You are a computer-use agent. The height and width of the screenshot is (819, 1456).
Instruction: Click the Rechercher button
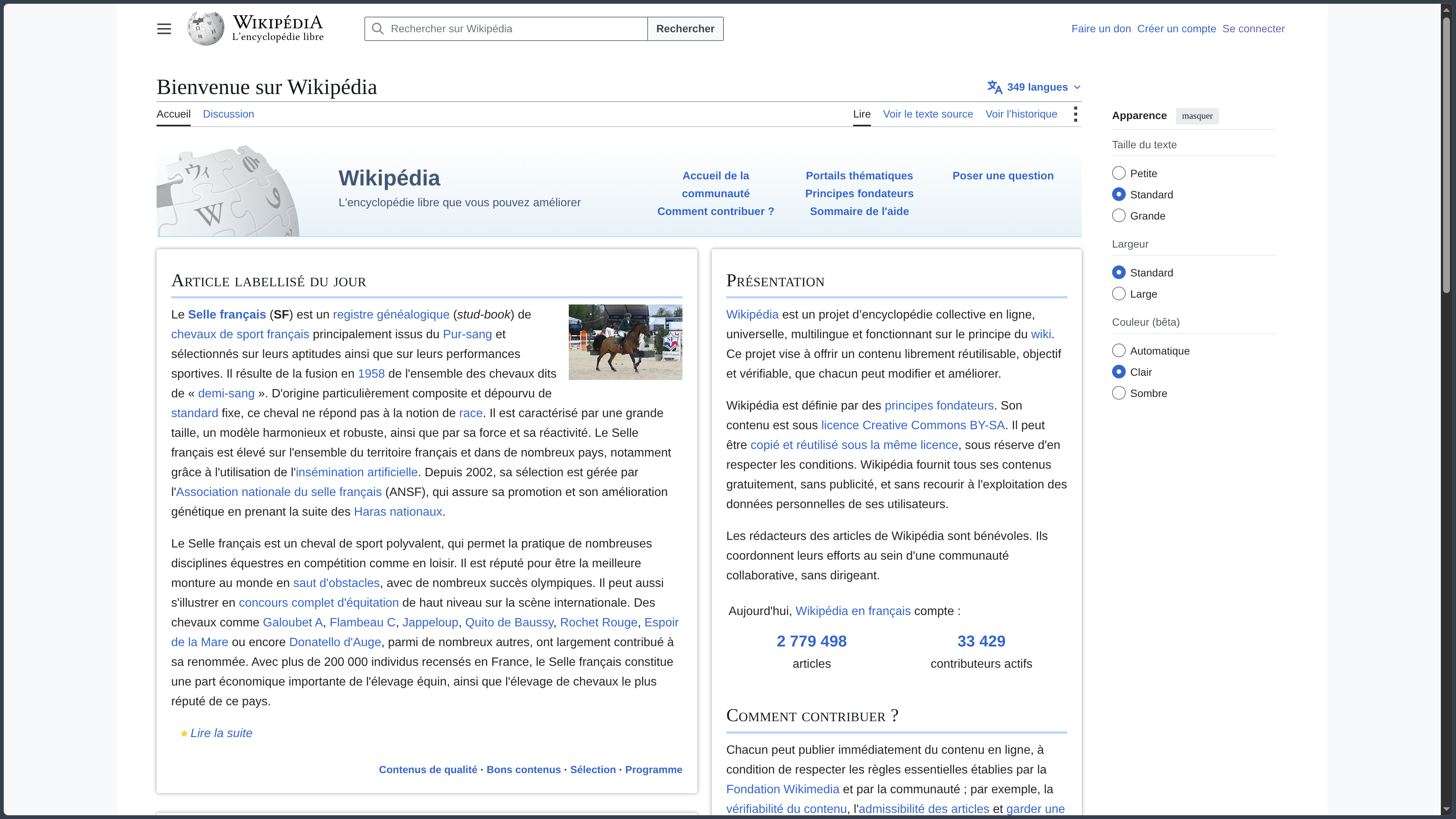coord(685,29)
